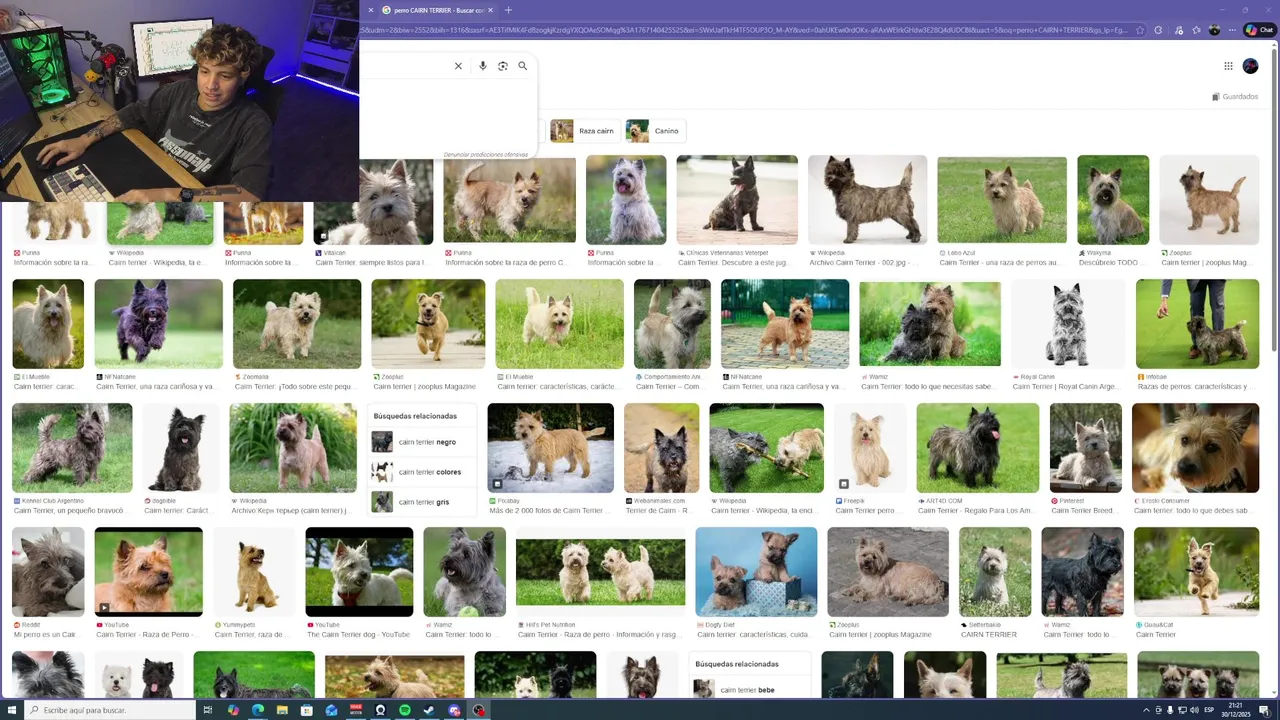Open related search cairn terrier negro
Screen dimensions: 1280x720
421,442
